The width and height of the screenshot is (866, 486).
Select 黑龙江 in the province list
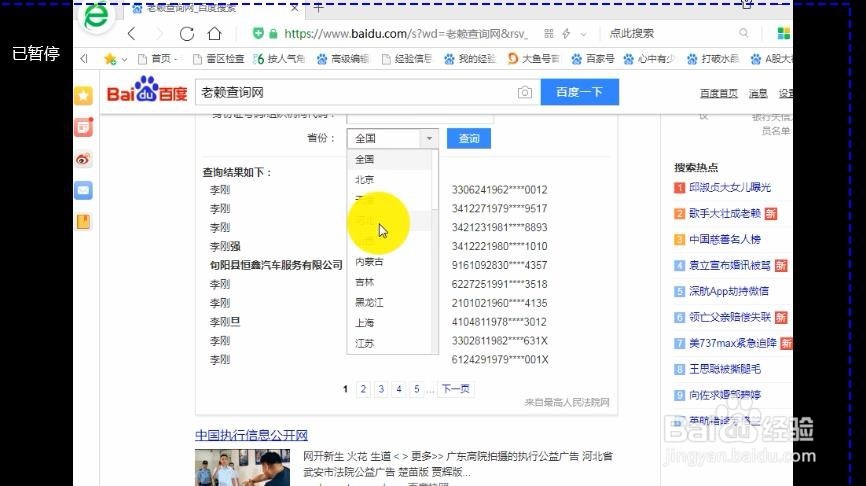coord(369,303)
